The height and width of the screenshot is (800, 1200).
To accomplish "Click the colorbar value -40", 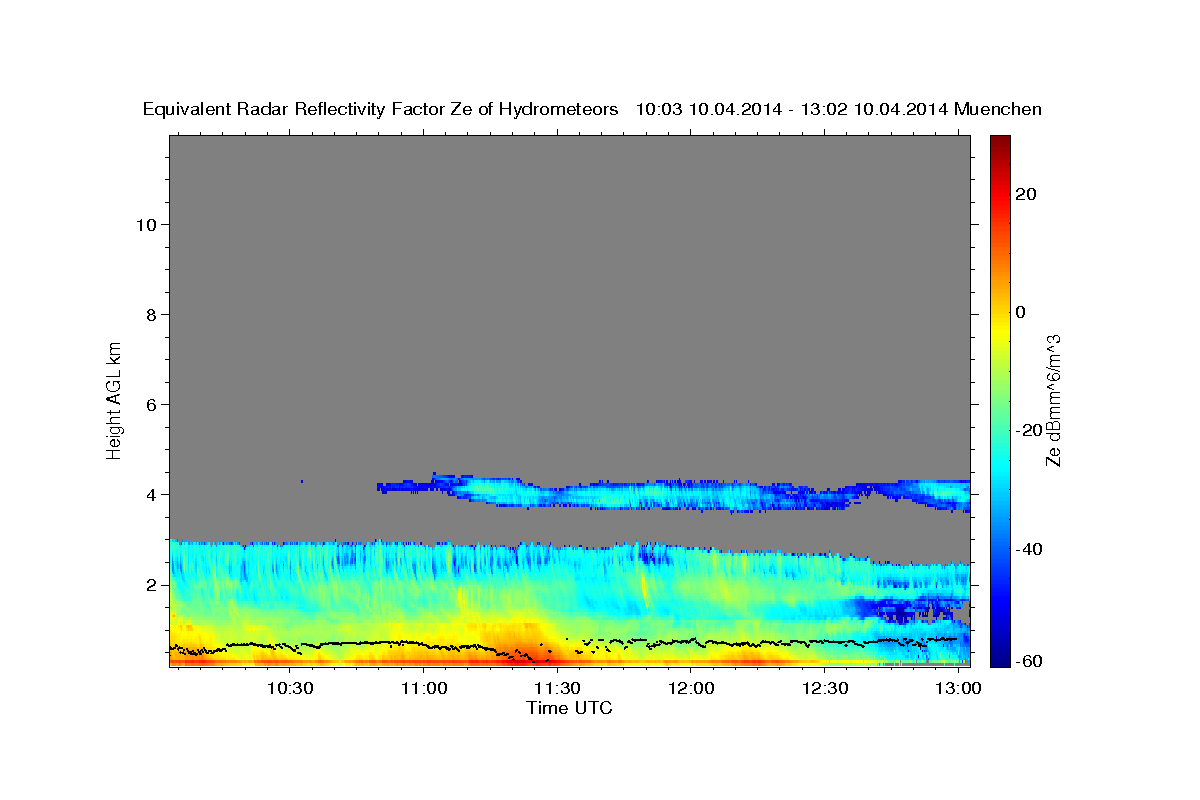I will tap(1030, 548).
